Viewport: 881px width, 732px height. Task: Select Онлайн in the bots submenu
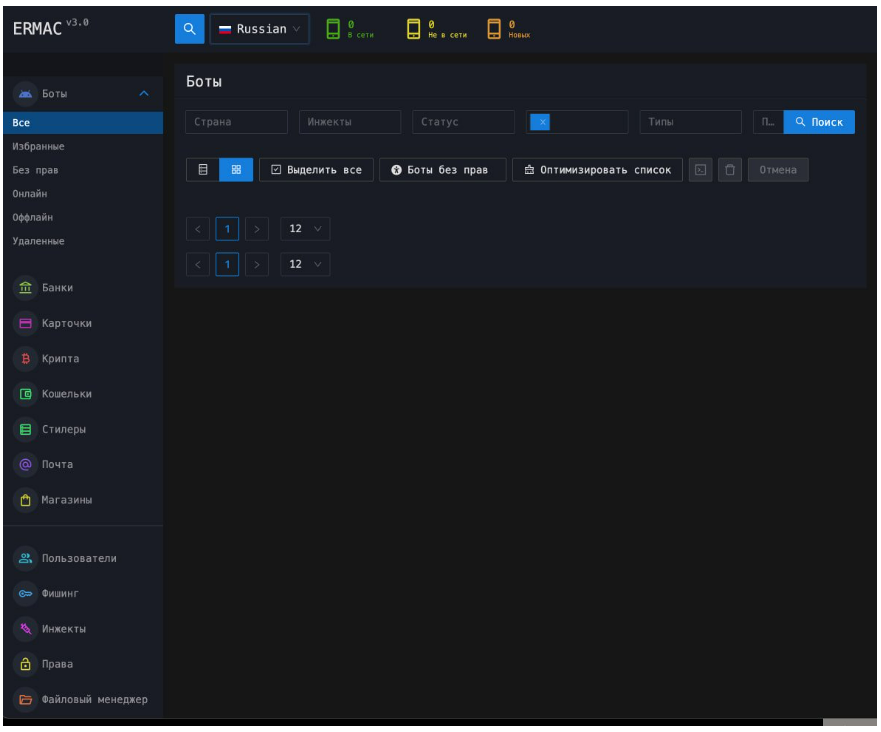pos(30,193)
